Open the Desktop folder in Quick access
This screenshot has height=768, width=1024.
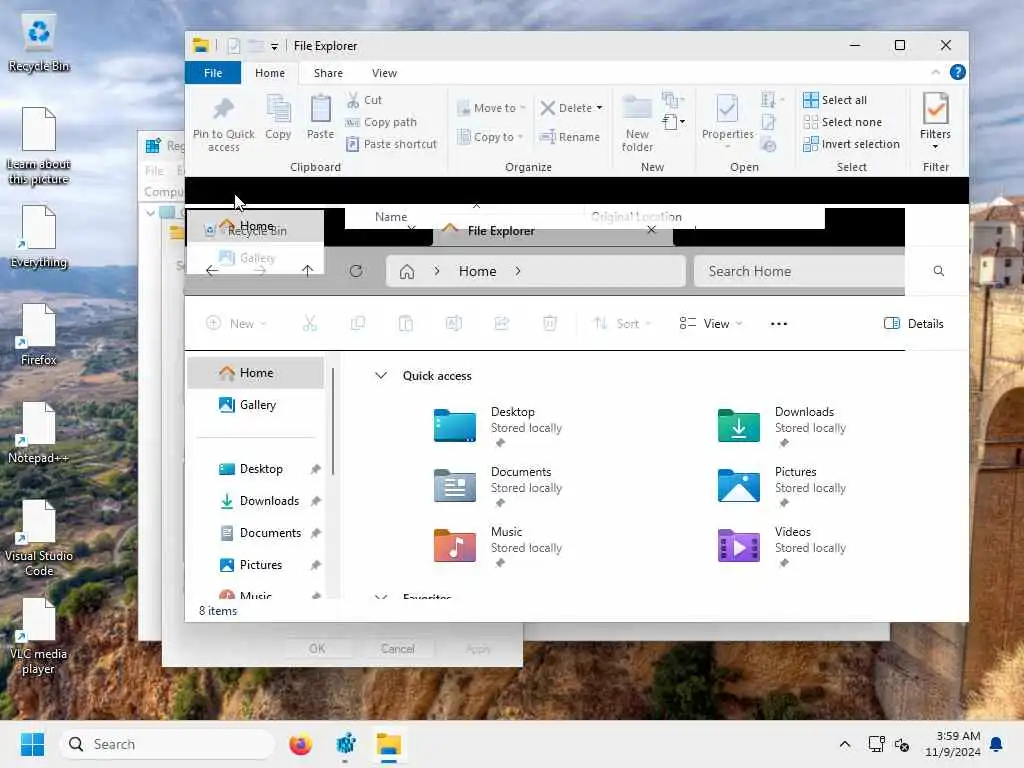pyautogui.click(x=498, y=426)
